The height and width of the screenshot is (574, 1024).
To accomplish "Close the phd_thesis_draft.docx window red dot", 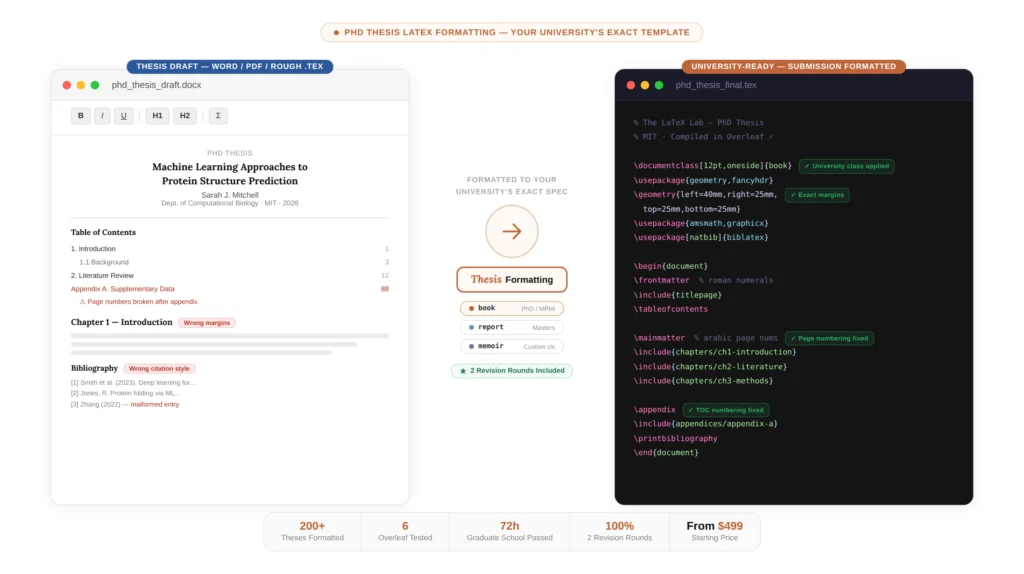I will [x=67, y=85].
